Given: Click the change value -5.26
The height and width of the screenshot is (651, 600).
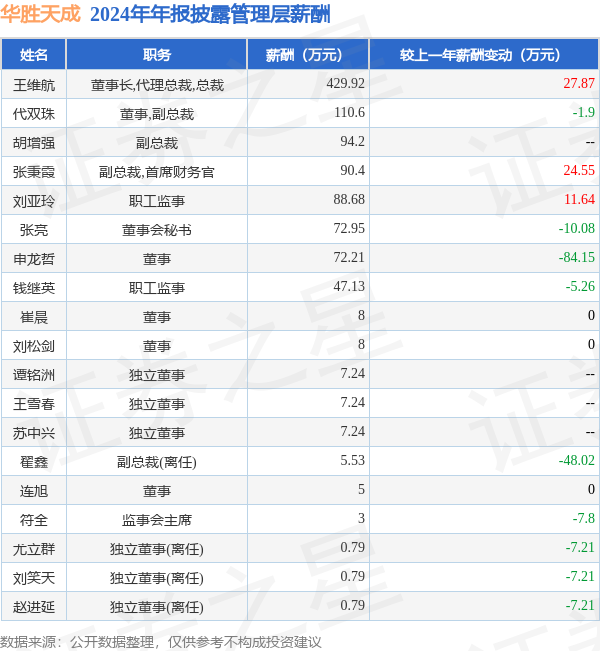Looking at the screenshot, I should point(580,287).
